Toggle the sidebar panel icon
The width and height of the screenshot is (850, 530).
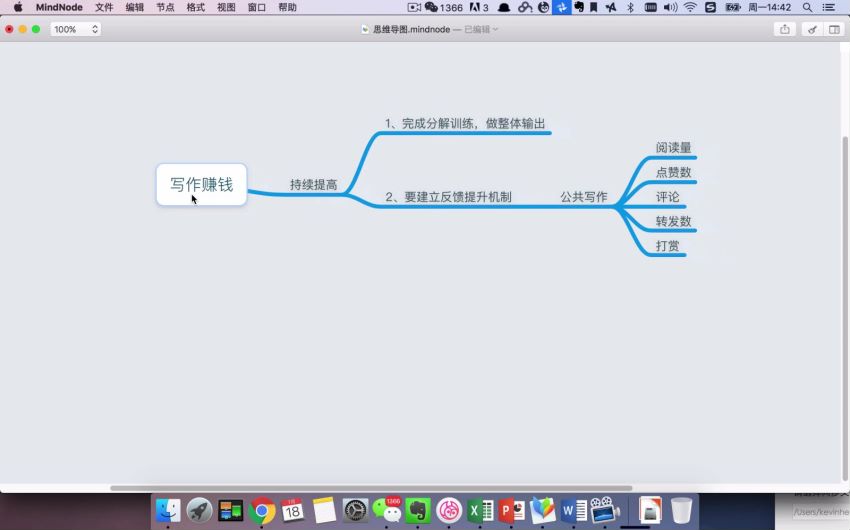point(834,29)
